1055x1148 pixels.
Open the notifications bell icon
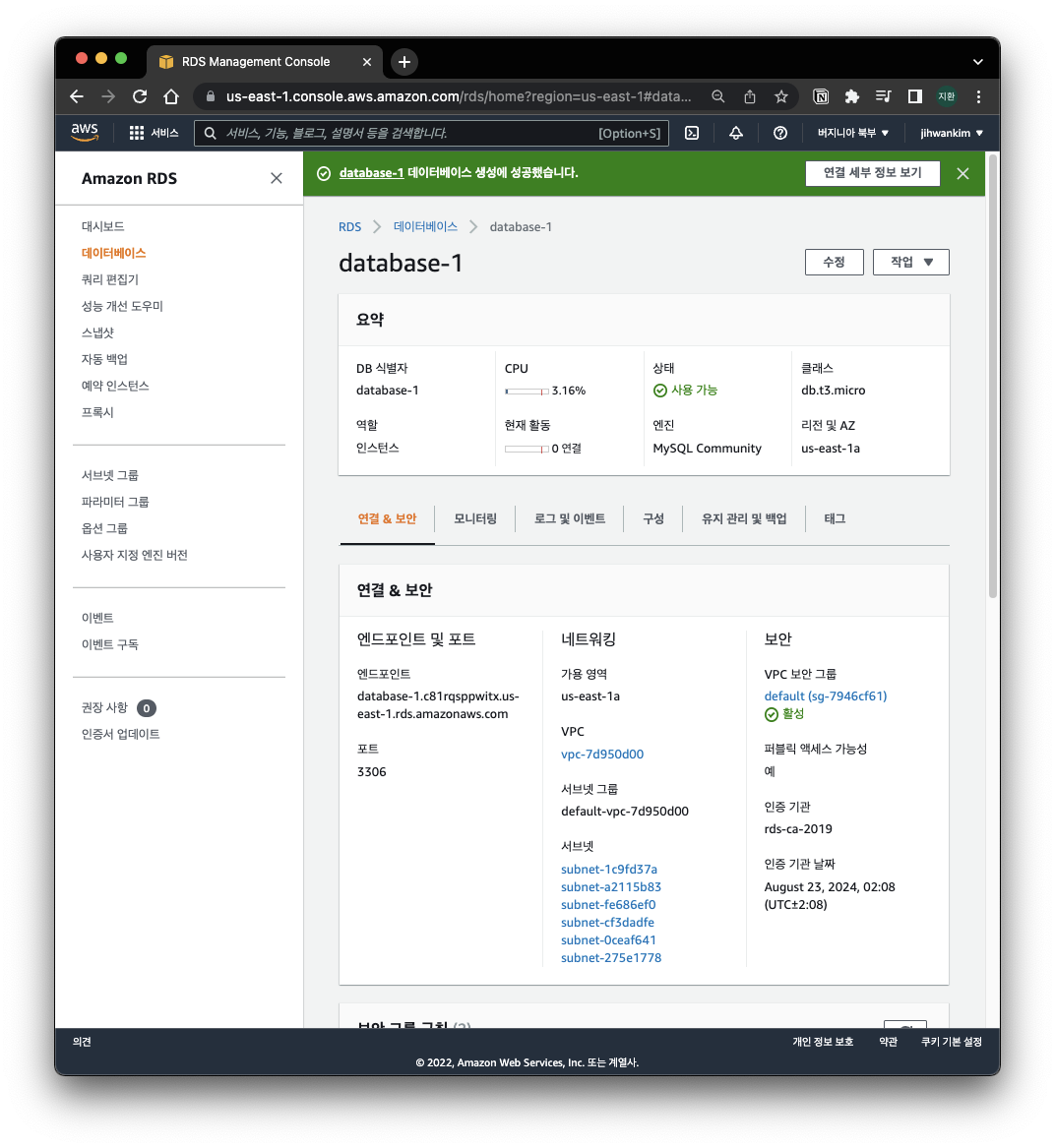point(735,133)
